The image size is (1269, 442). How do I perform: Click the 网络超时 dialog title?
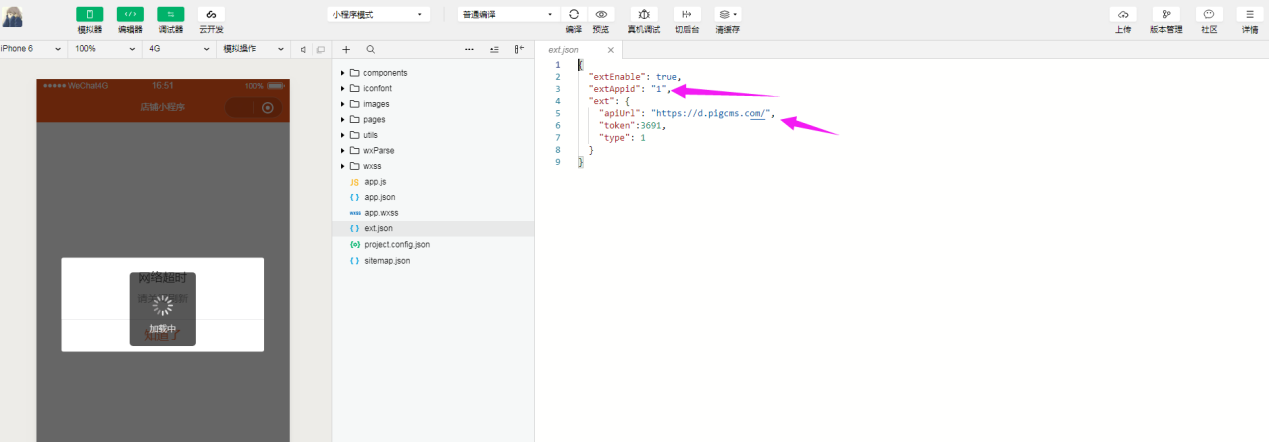pos(163,277)
